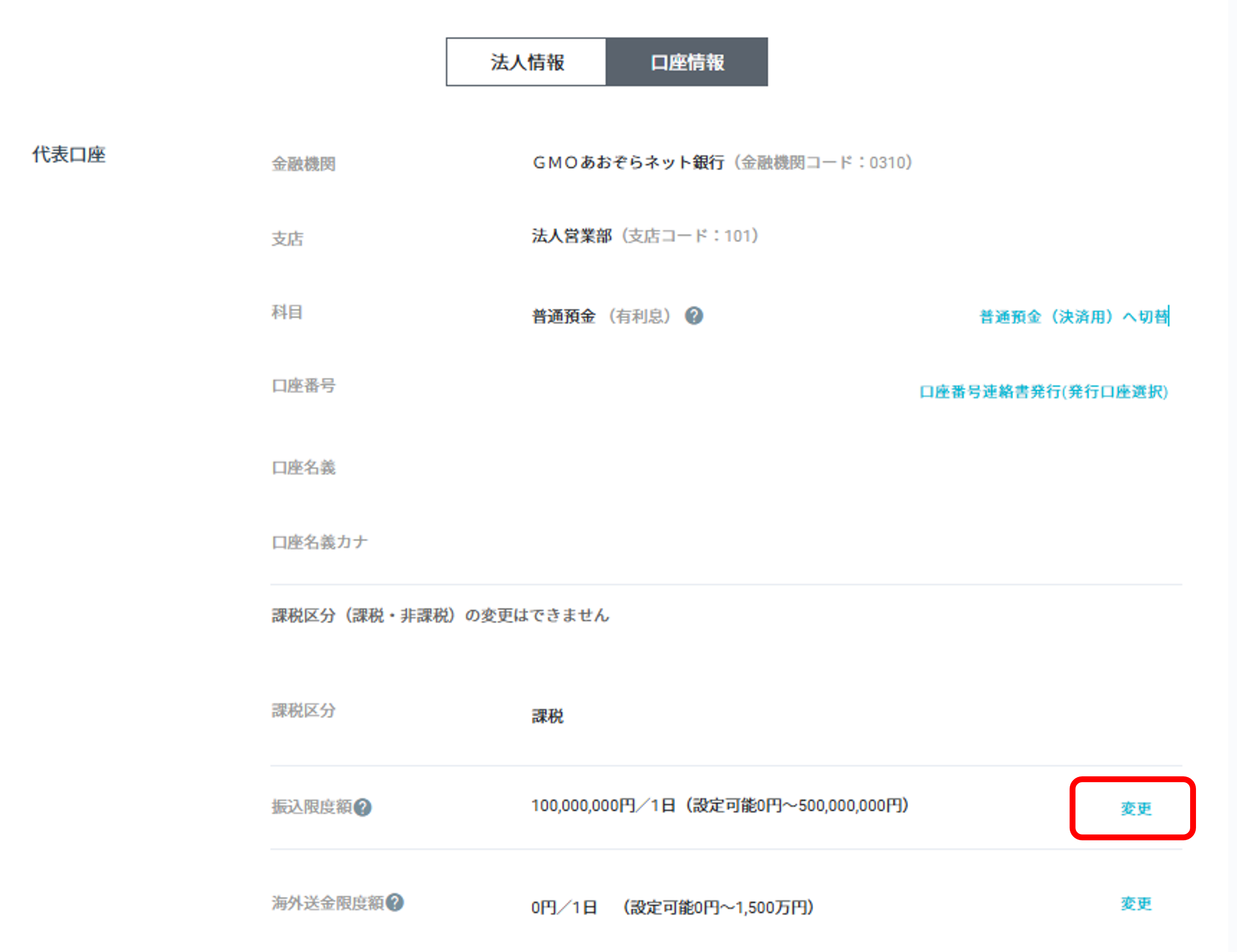Click help icon beside 海外送金限度額
Viewport: 1237px width, 952px height.
click(395, 902)
